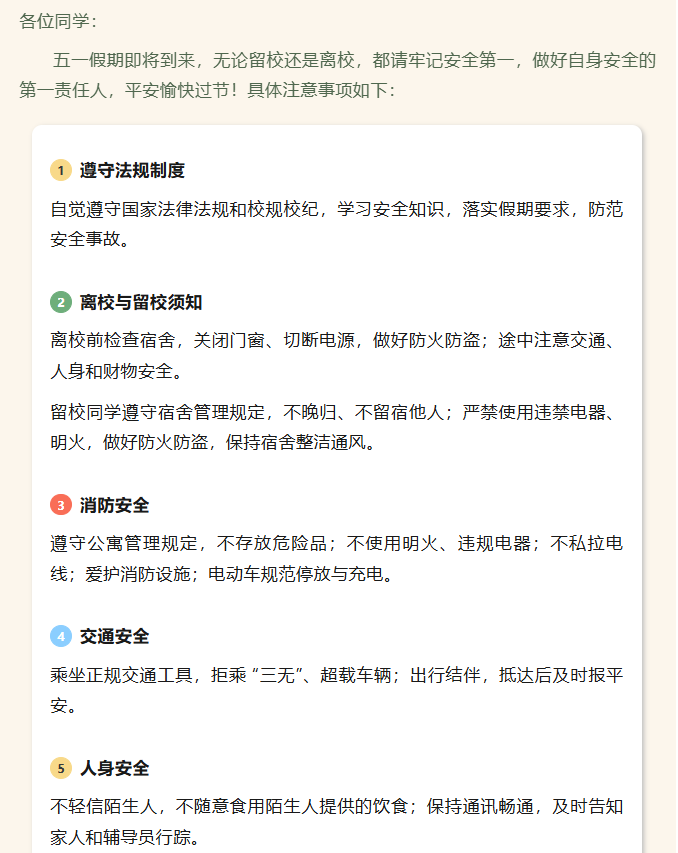Click the paragraph starting 离校前检查宿舍
The image size is (678, 853).
(336, 356)
